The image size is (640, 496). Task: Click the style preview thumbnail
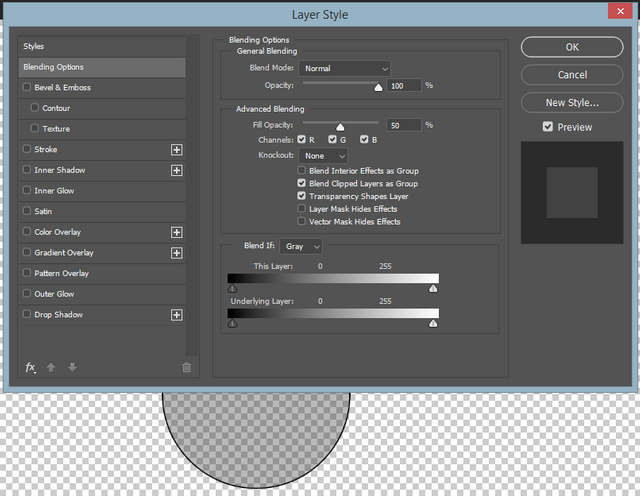pyautogui.click(x=572, y=193)
